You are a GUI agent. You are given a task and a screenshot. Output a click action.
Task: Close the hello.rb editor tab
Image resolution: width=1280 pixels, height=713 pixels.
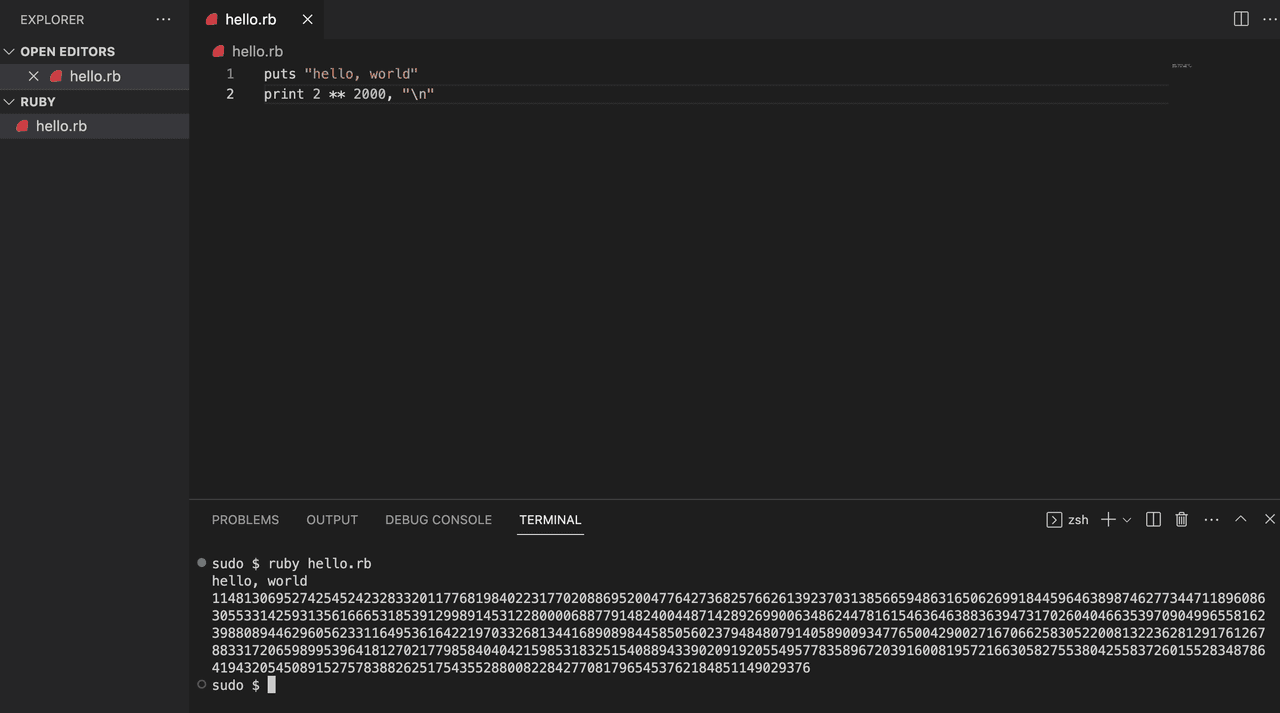[x=307, y=19]
